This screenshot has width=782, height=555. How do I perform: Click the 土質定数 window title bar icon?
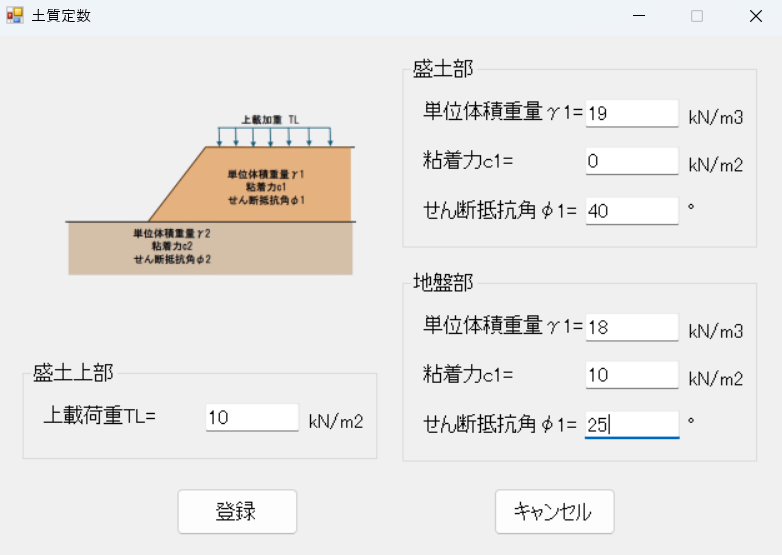point(15,16)
